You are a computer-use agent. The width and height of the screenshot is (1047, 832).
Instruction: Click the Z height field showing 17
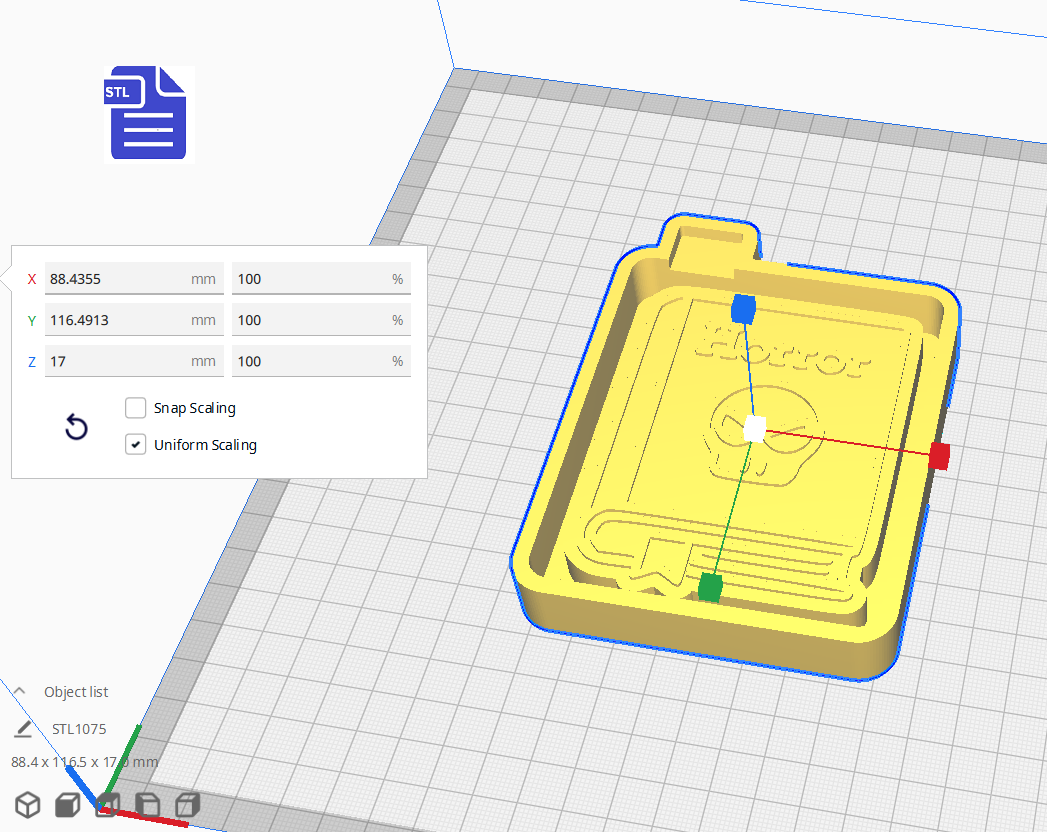click(x=134, y=361)
